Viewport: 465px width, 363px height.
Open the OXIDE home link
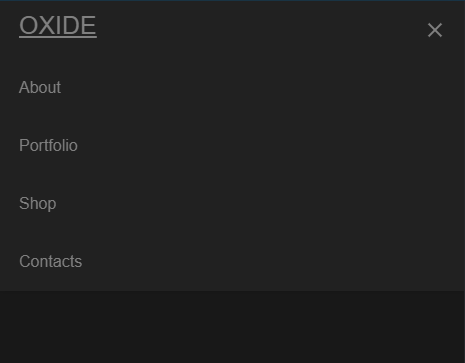pyautogui.click(x=58, y=25)
